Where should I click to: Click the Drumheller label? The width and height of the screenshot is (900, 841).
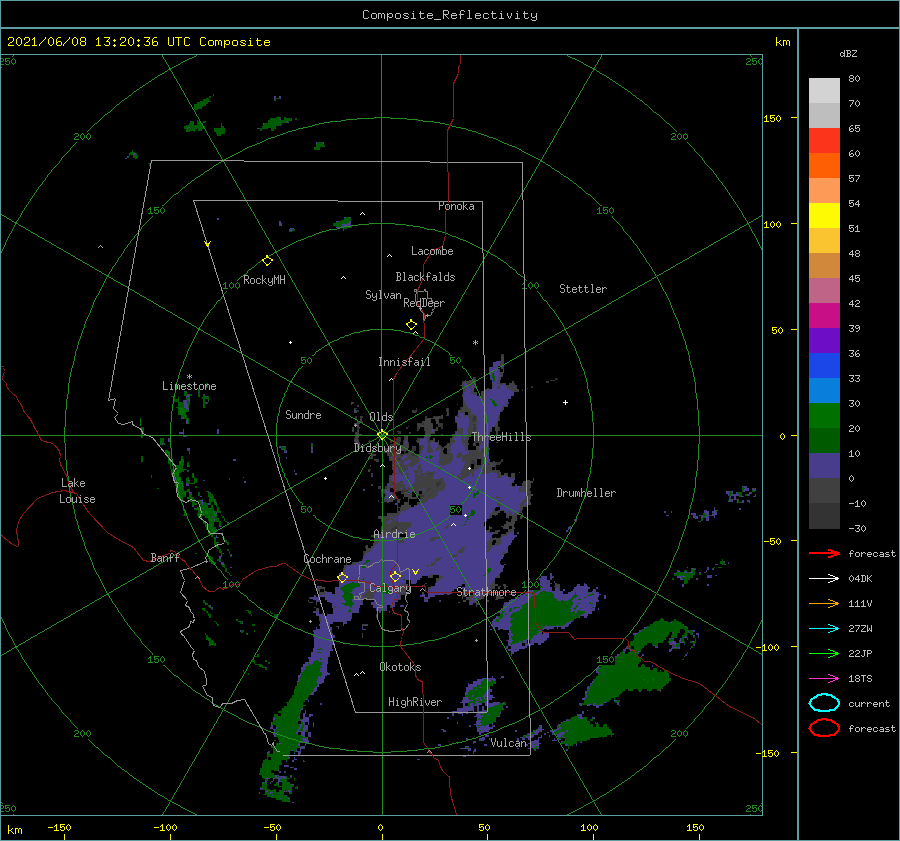[x=586, y=493]
